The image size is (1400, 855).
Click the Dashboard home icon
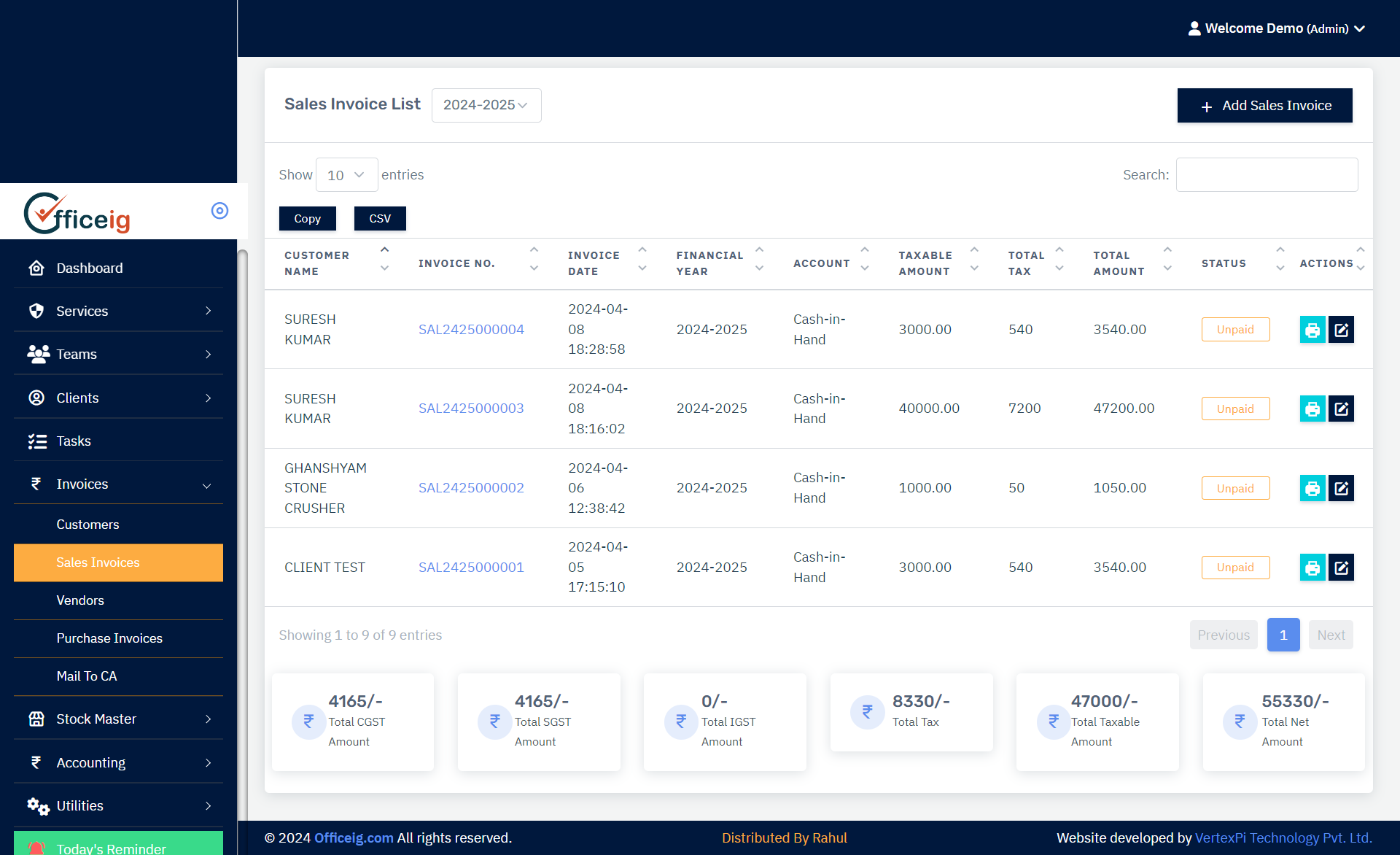point(36,268)
